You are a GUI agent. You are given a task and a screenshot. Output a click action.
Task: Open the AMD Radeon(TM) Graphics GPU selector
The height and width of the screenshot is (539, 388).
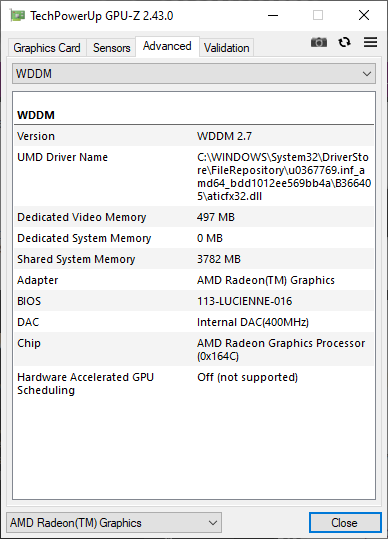click(114, 523)
